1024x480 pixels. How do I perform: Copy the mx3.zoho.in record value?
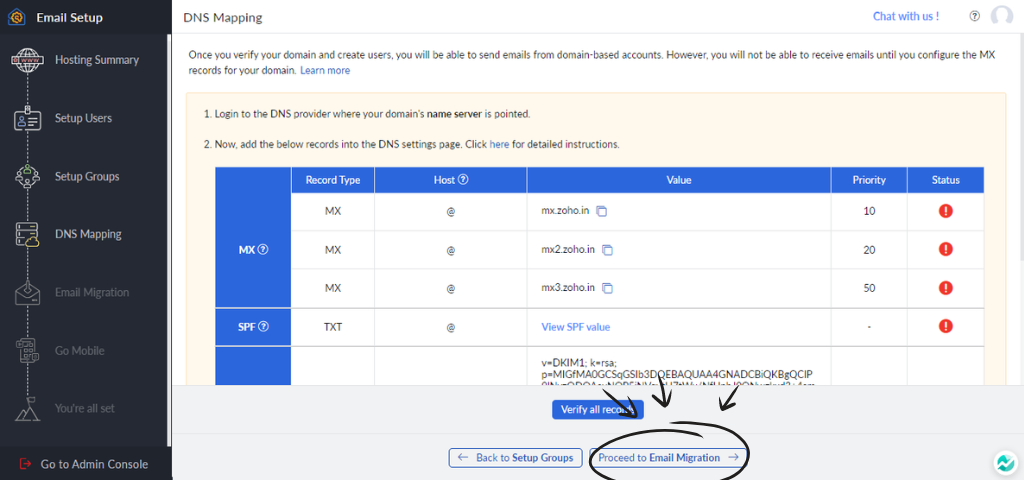pyautogui.click(x=607, y=288)
